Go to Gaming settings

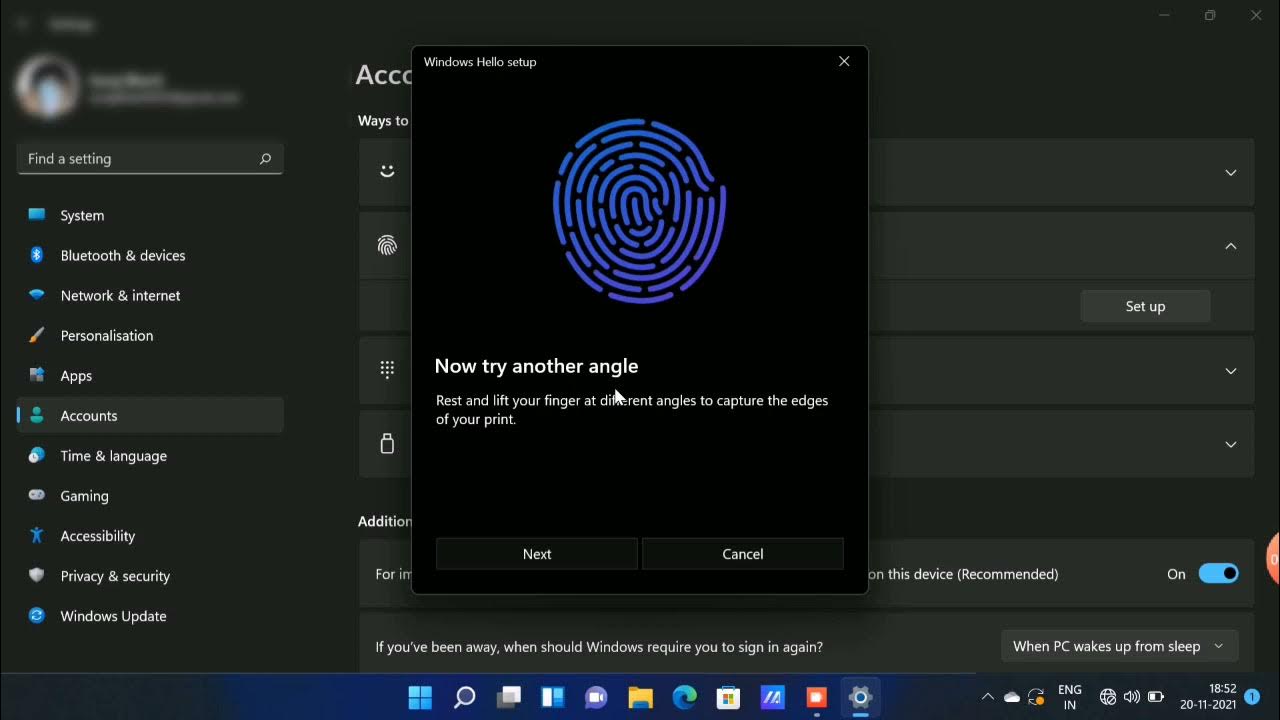150,495
